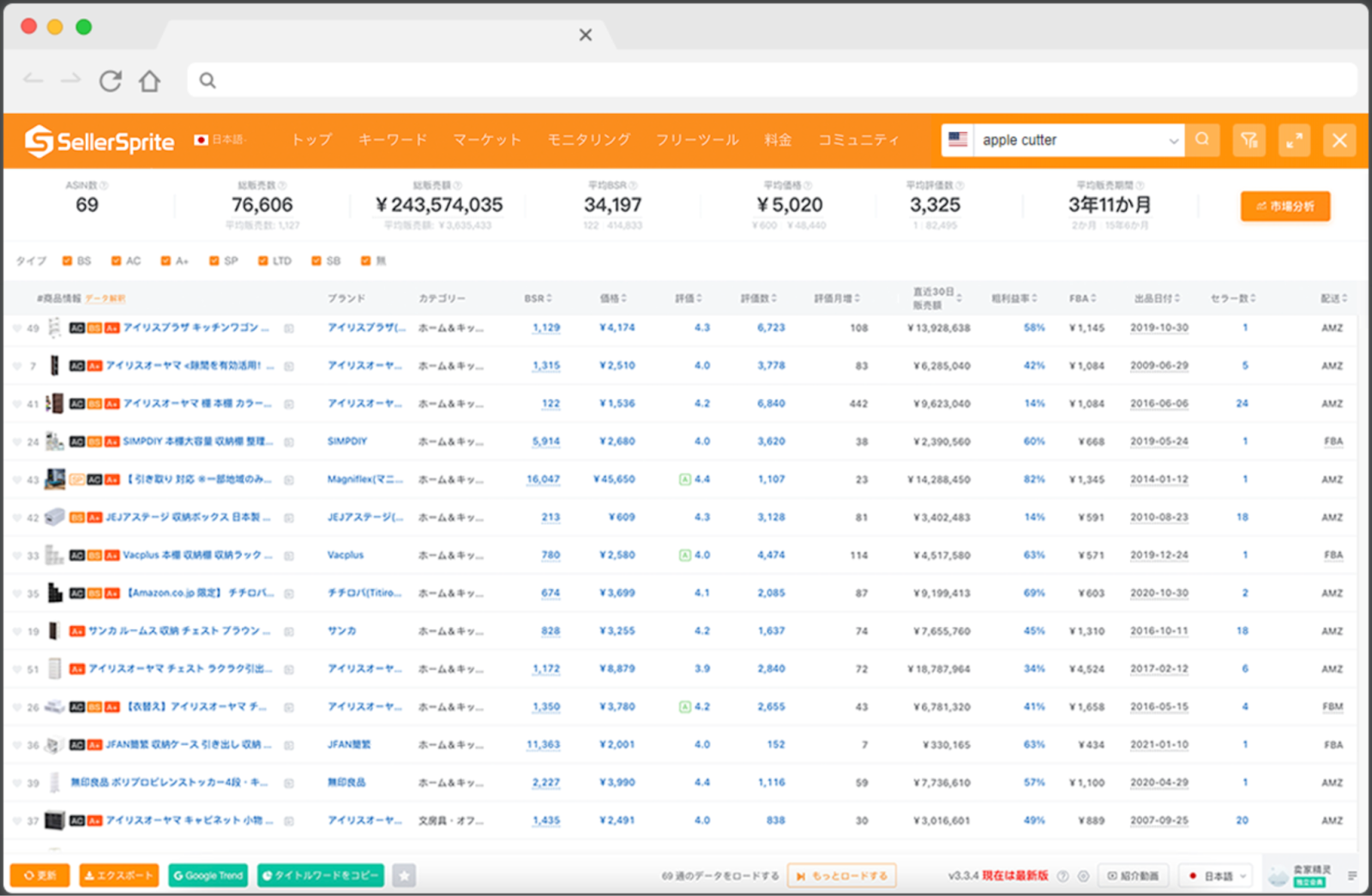Click the product thumbnail of row 43

pyautogui.click(x=55, y=479)
